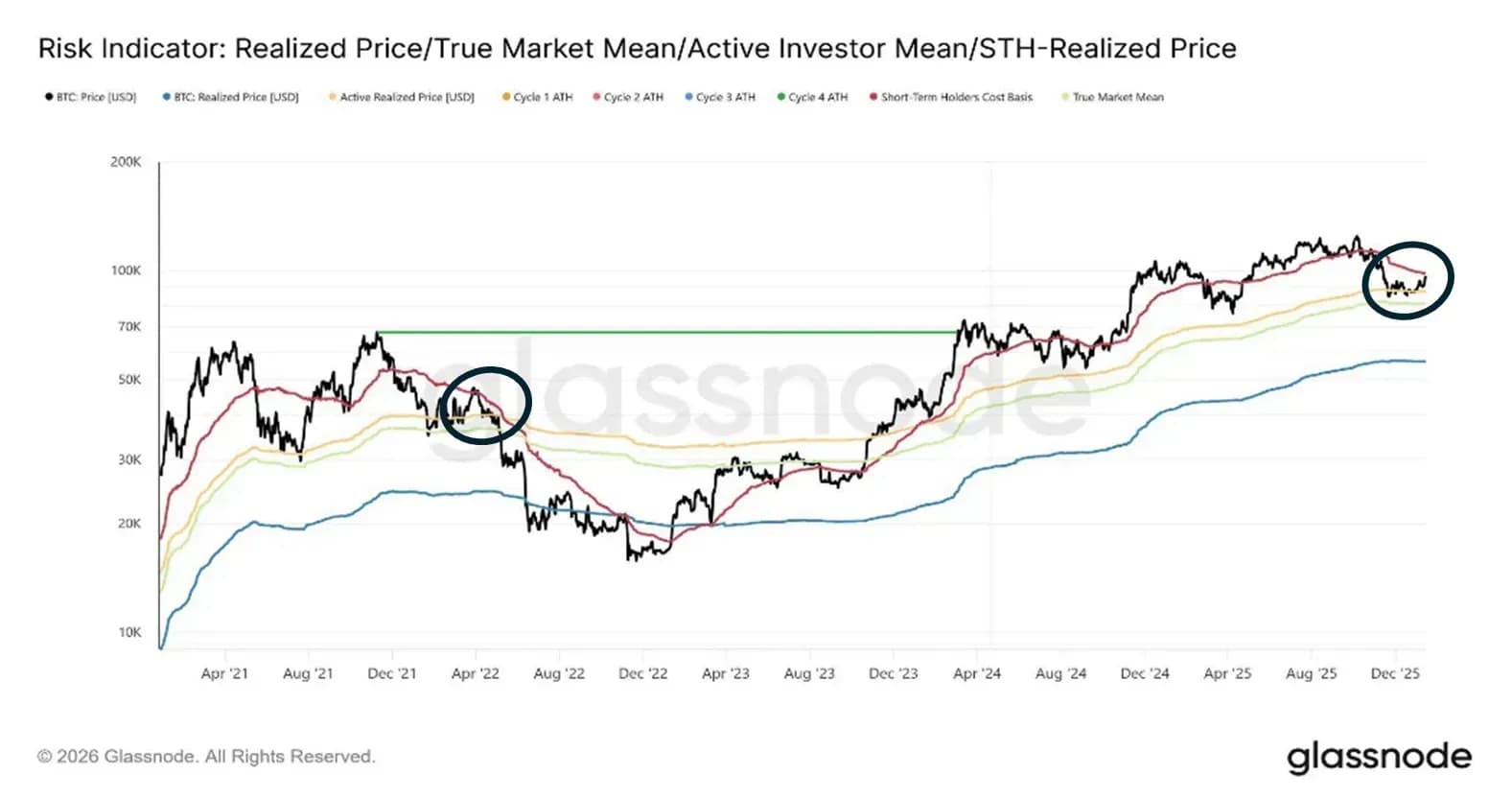
Task: Click the glassnode logo at bottom right
Action: tap(1379, 756)
